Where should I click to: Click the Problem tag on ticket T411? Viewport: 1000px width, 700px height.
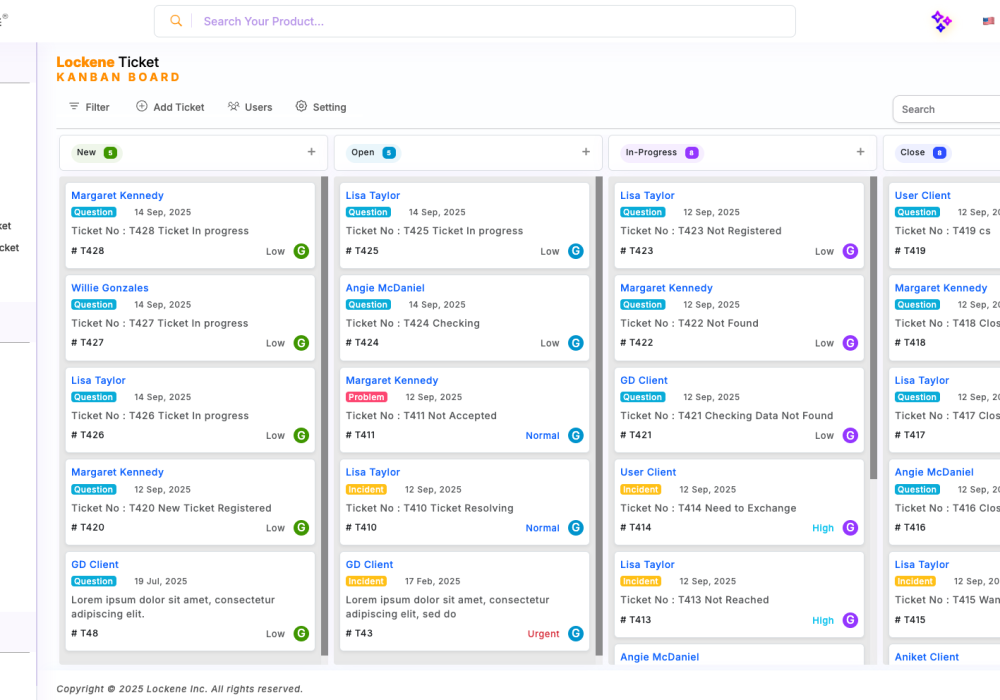[x=366, y=397]
